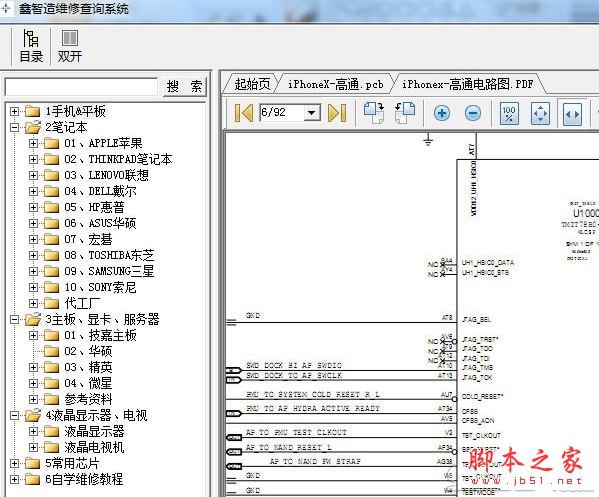Viewport: 599px width, 497px height.
Task: Expand the 03、LENOVO联想 folder
Action: 33,175
